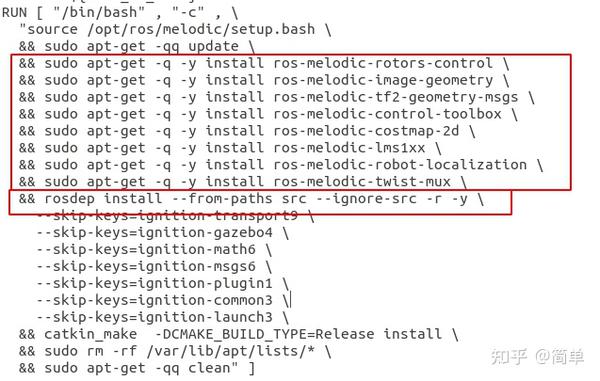The height and width of the screenshot is (381, 600).
Task: Click the catkin_make Release install line
Action: (238, 334)
